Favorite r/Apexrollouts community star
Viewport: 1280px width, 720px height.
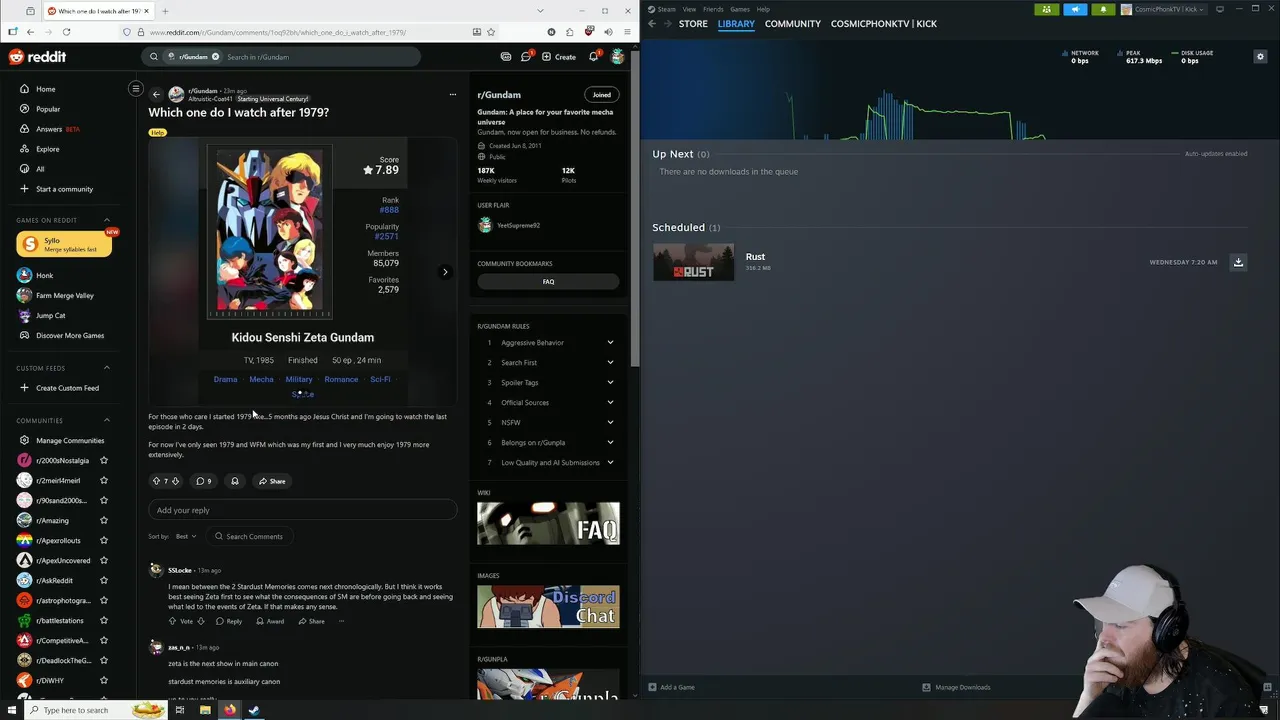click(103, 540)
